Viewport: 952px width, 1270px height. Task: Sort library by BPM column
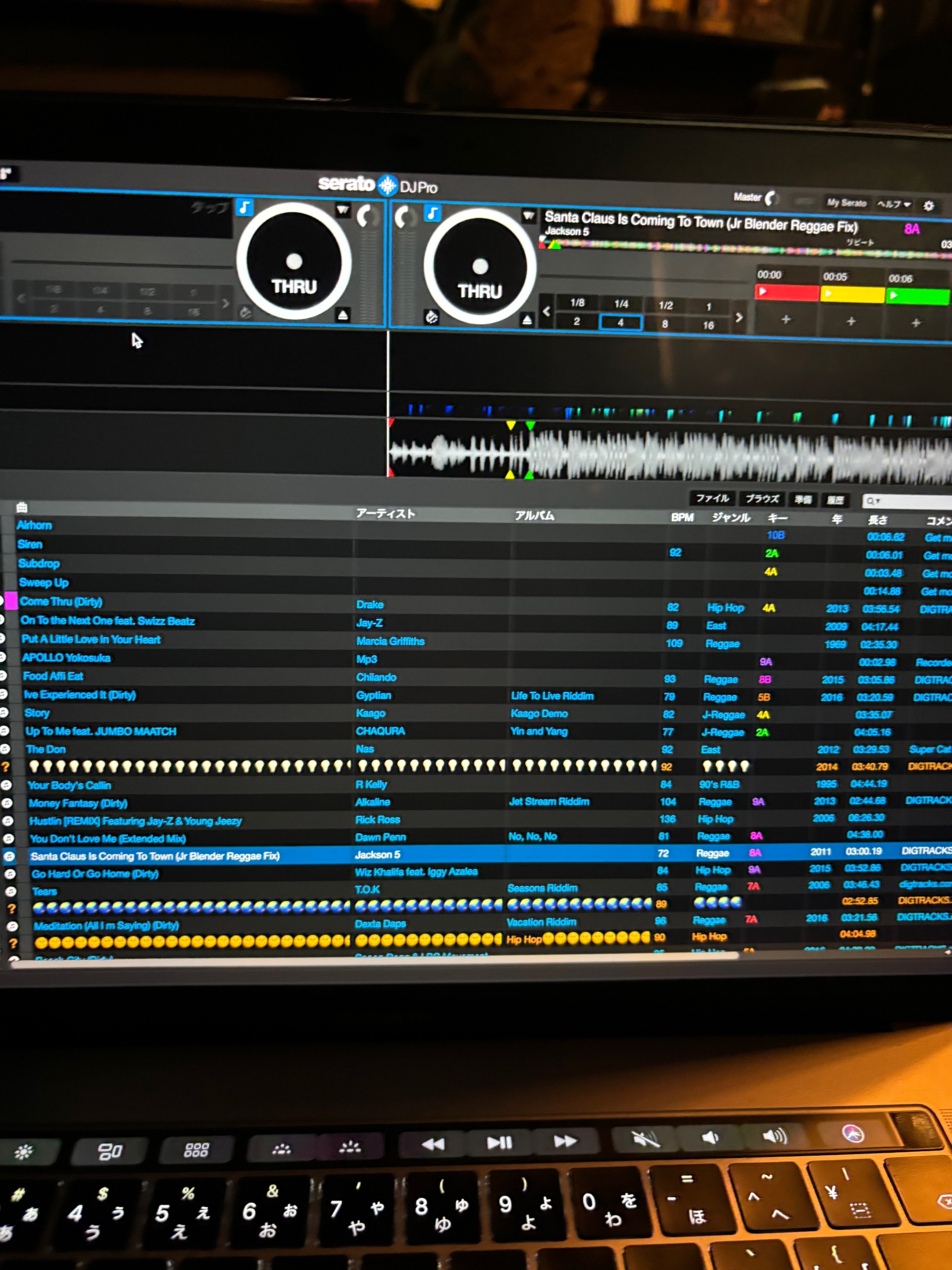pyautogui.click(x=682, y=517)
